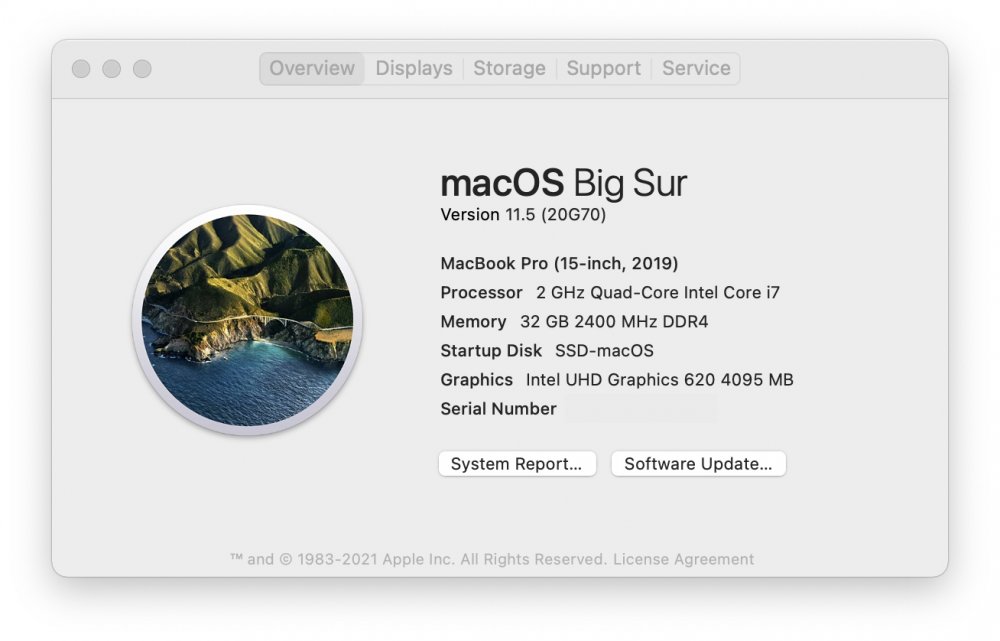Click the Startup Disk label
Image resolution: width=1000 pixels, height=641 pixels.
click(491, 351)
